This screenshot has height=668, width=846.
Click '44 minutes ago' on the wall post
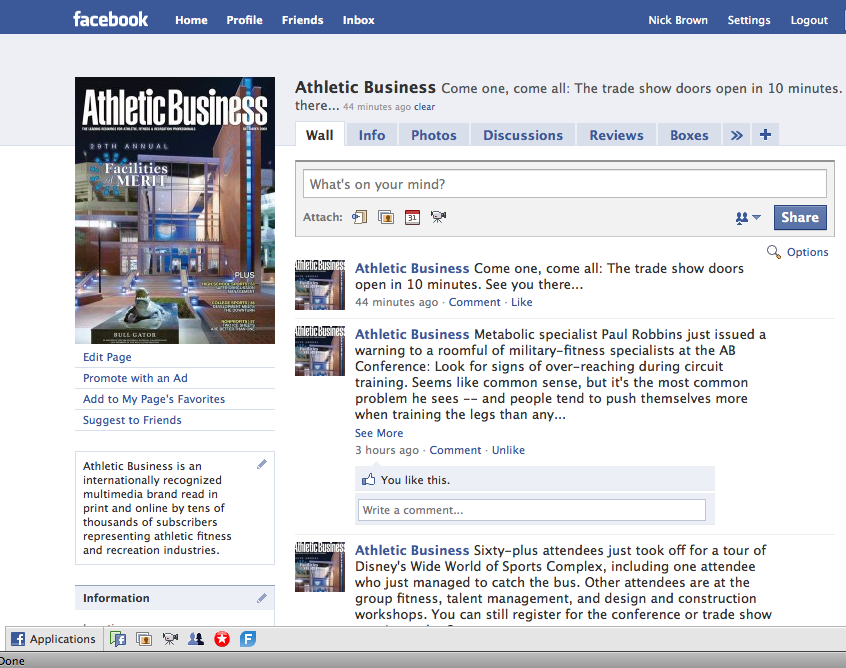coord(396,302)
